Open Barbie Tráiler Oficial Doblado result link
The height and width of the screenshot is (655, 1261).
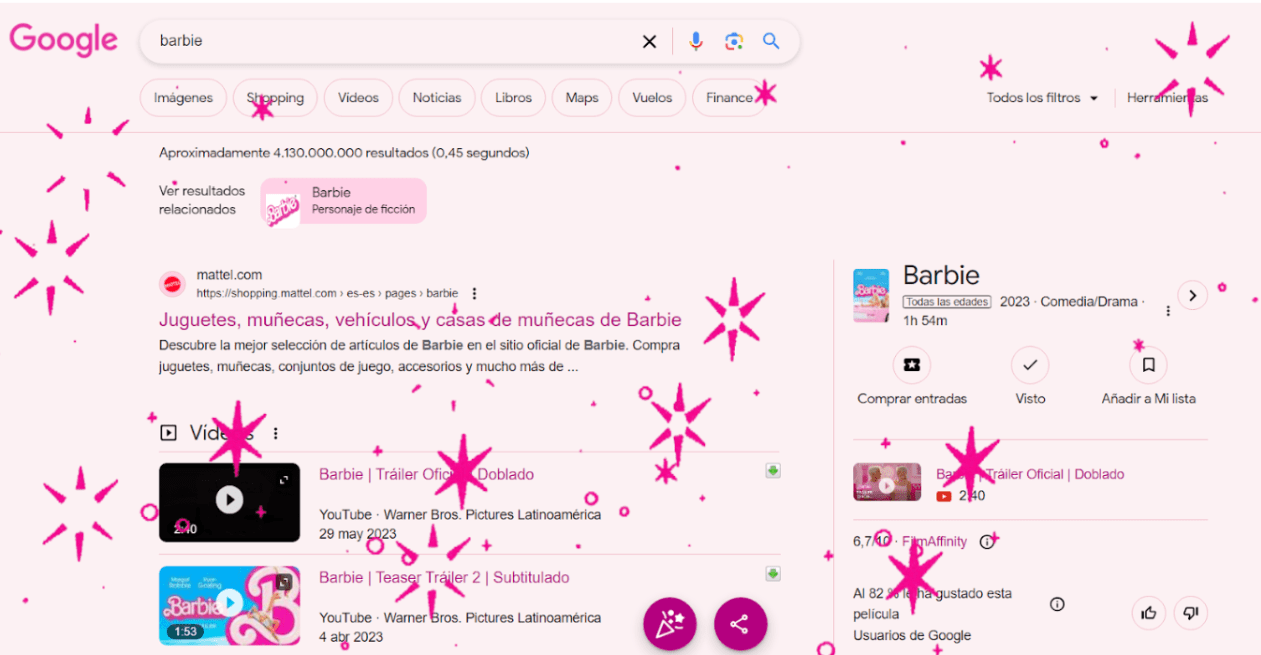[x=426, y=474]
